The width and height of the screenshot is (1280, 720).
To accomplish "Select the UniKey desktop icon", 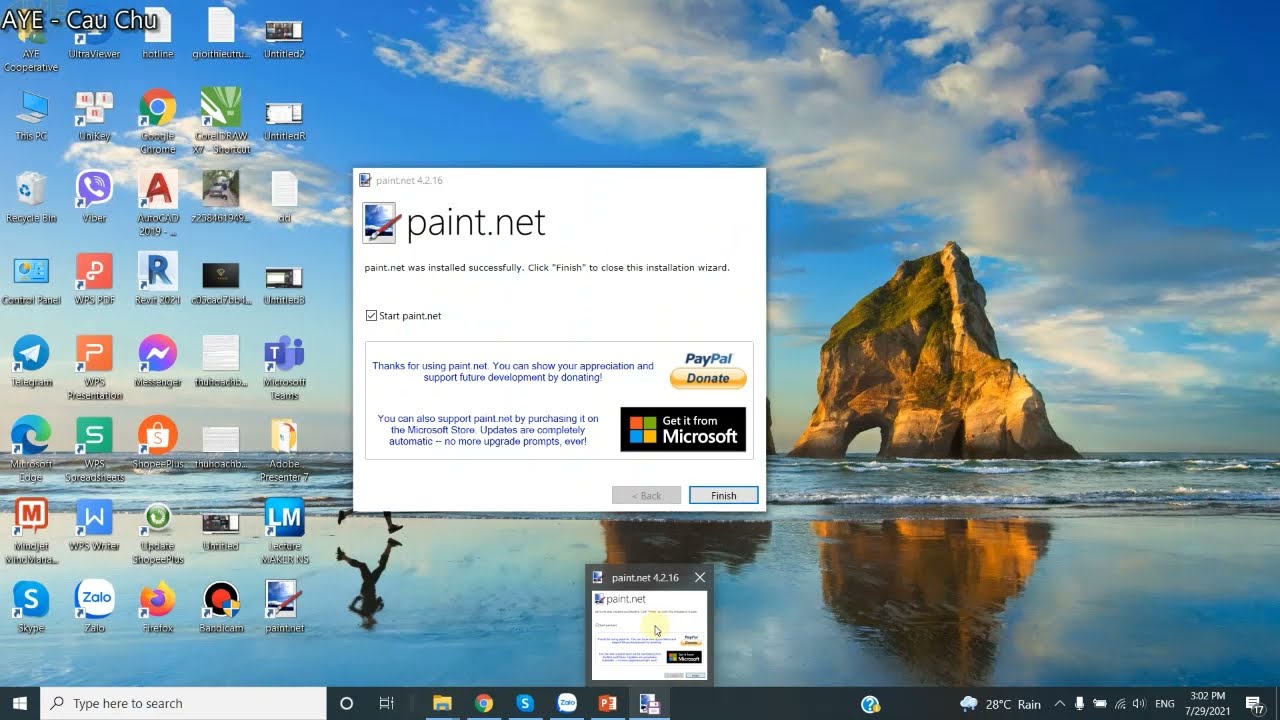I will (x=94, y=116).
